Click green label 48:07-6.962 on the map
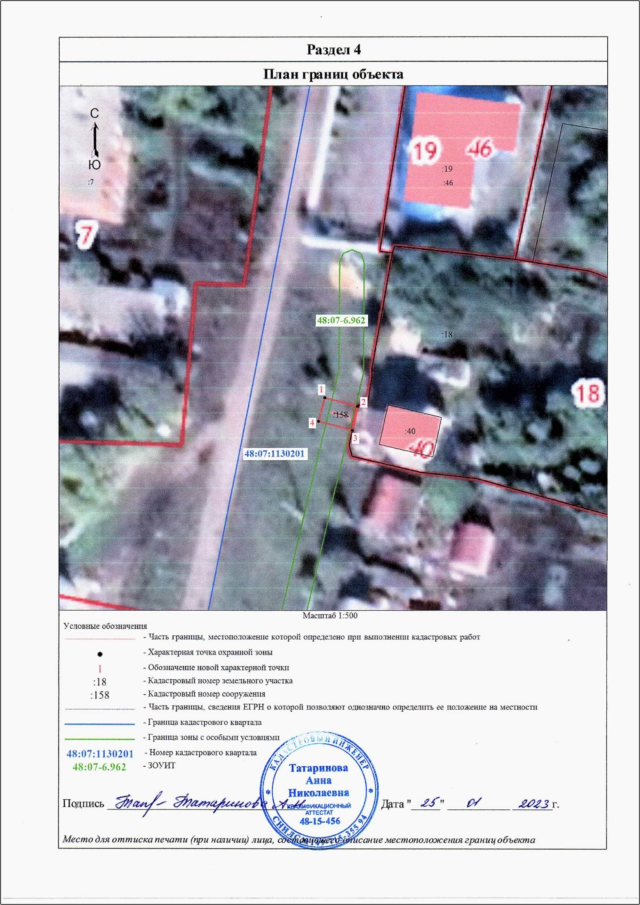 341,322
